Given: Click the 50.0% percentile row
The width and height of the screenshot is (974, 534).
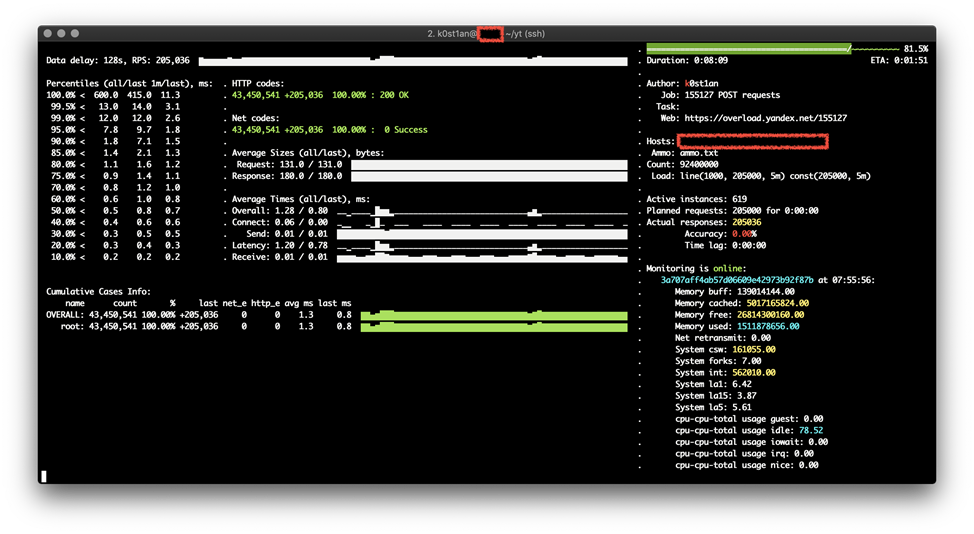Looking at the screenshot, I should click(116, 210).
